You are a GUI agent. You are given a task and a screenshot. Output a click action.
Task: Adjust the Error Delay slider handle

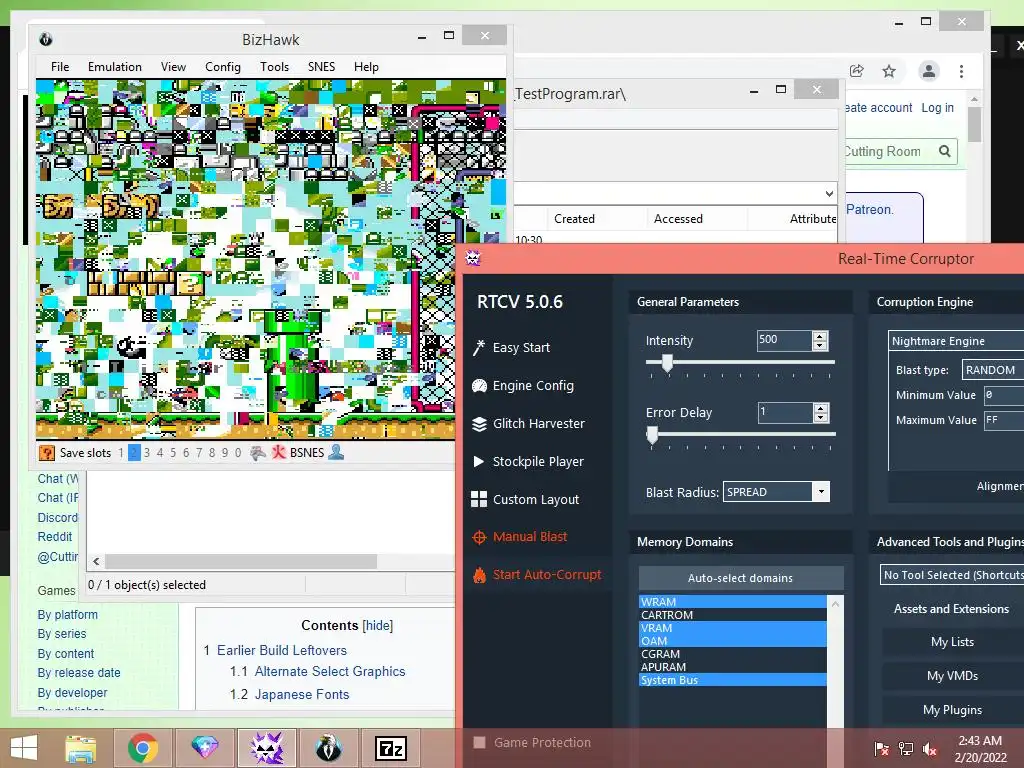652,435
